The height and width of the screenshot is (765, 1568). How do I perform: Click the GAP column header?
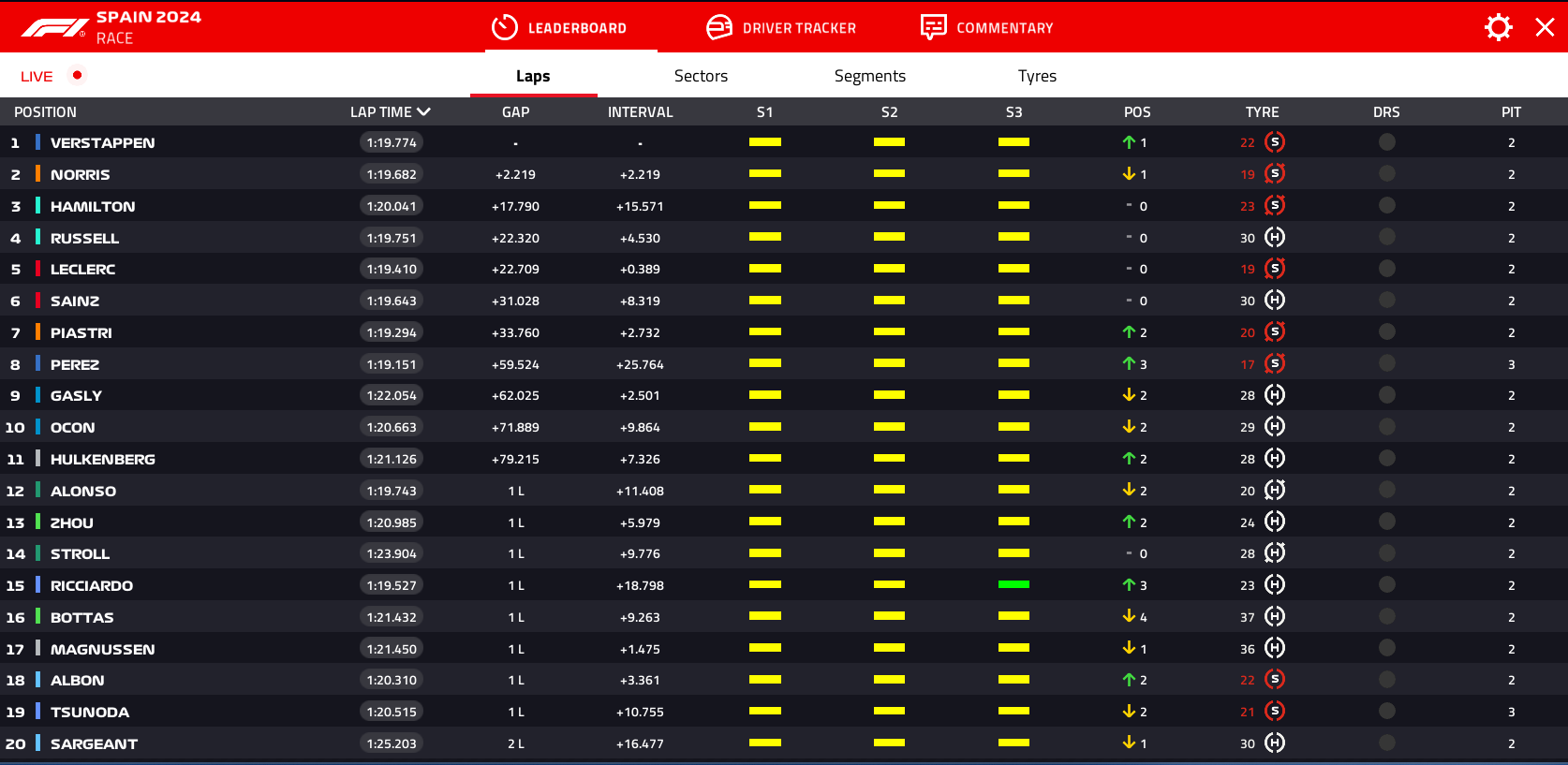516,111
